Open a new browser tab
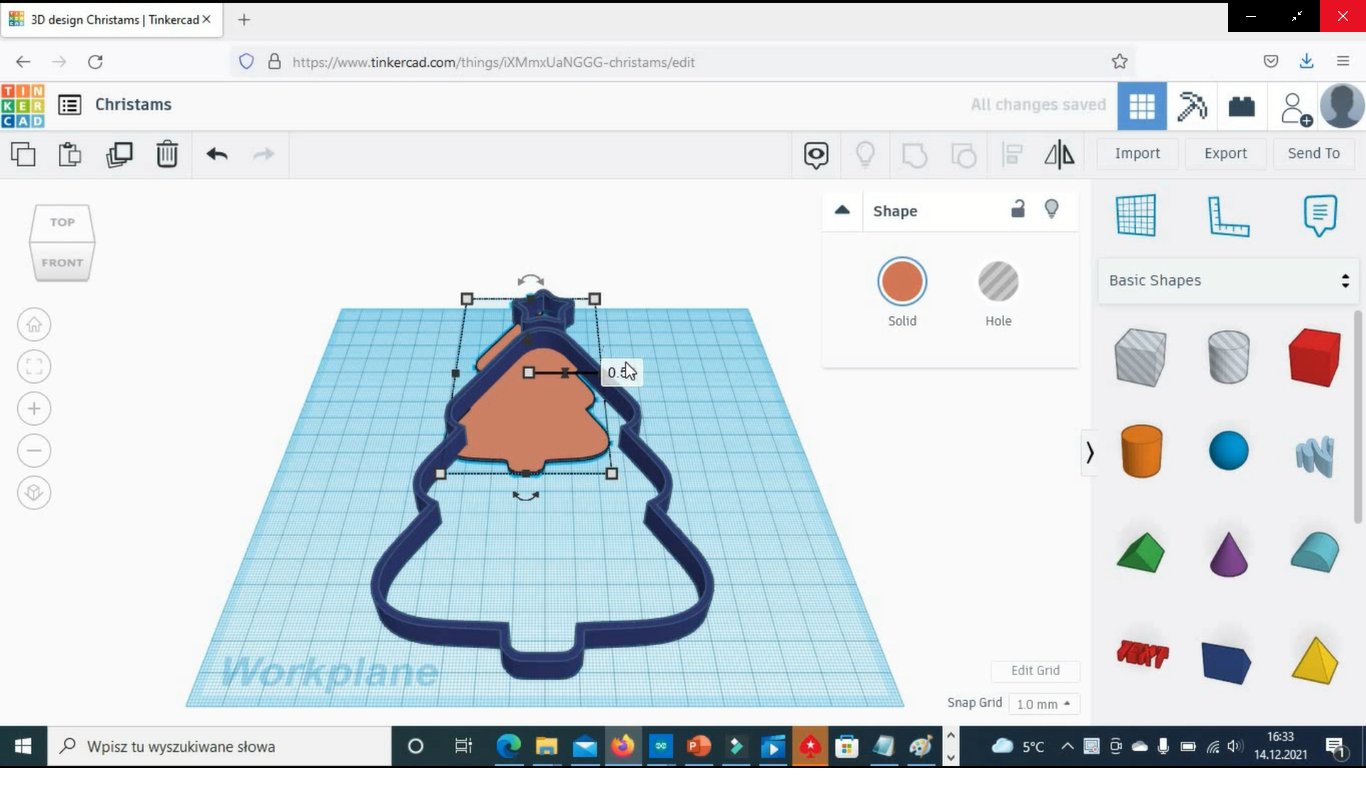The image size is (1366, 799). point(244,19)
